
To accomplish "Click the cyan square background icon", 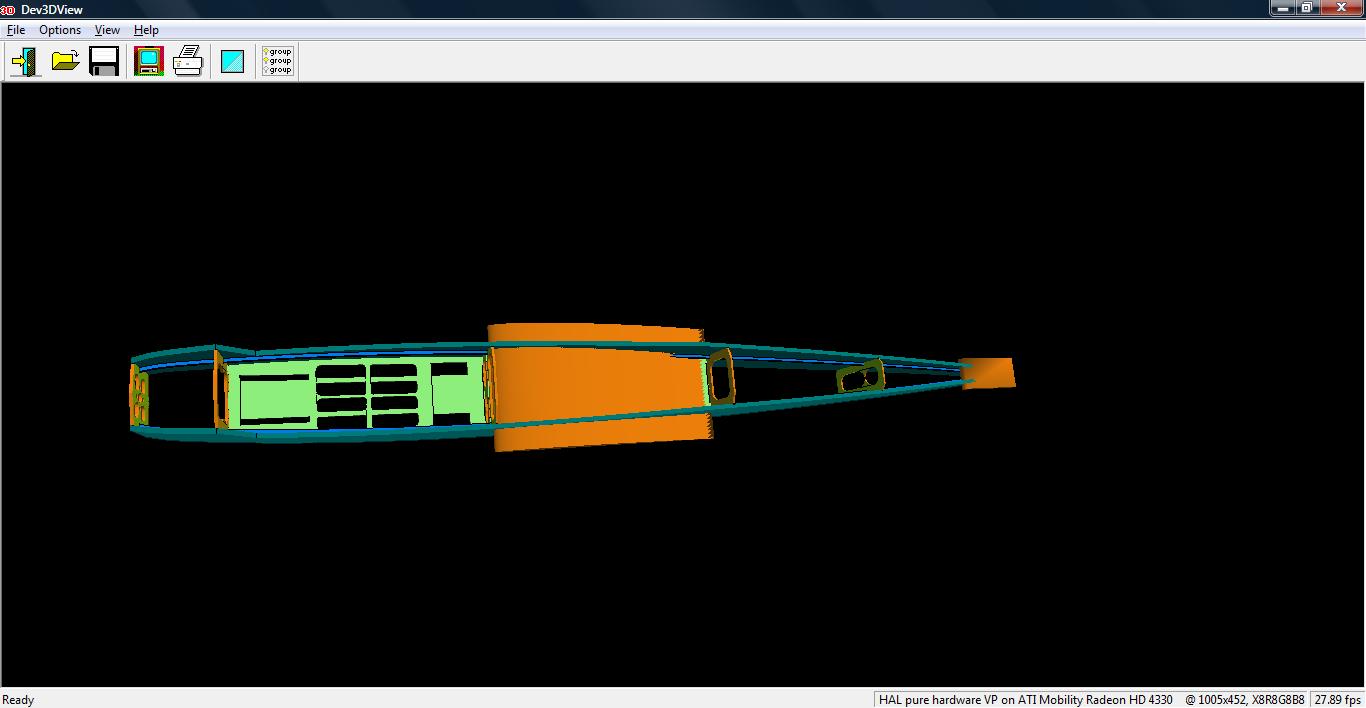I will [232, 61].
